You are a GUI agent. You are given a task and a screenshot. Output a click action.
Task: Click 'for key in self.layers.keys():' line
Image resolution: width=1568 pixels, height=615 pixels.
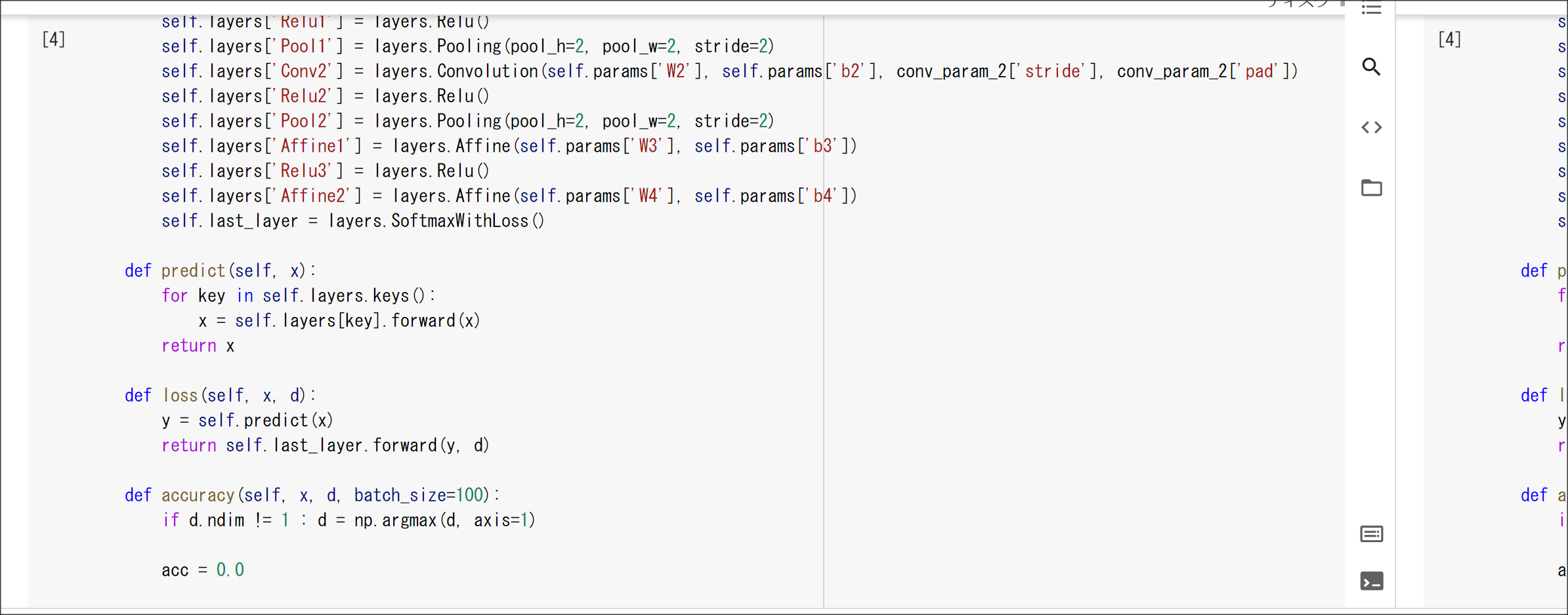tap(299, 296)
